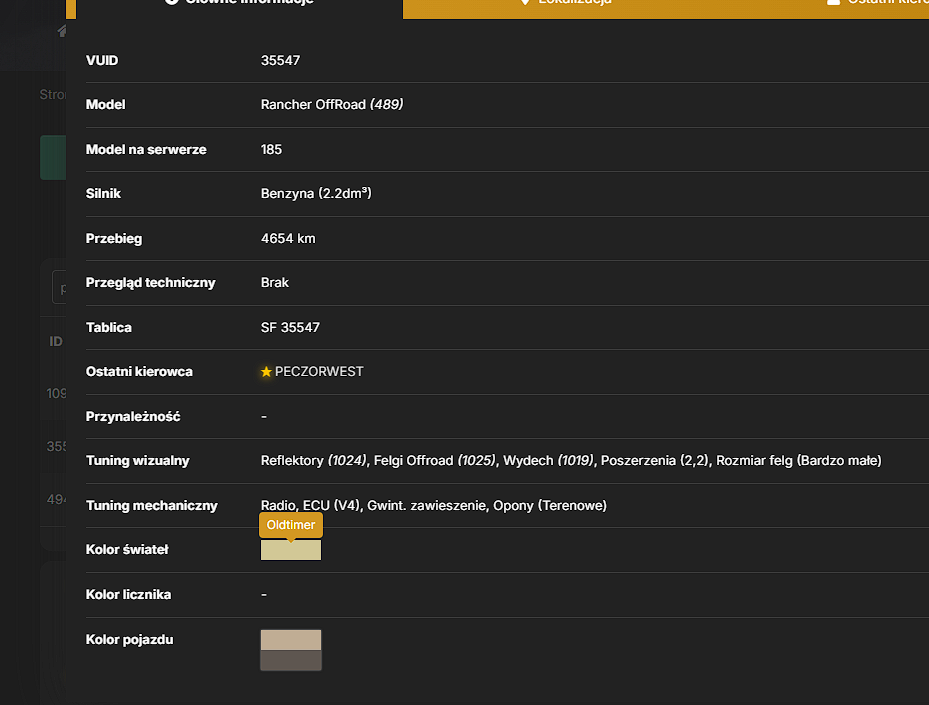The height and width of the screenshot is (705, 929).
Task: Click the Felgi Offroad (1025) tuning entry
Action: click(x=434, y=460)
